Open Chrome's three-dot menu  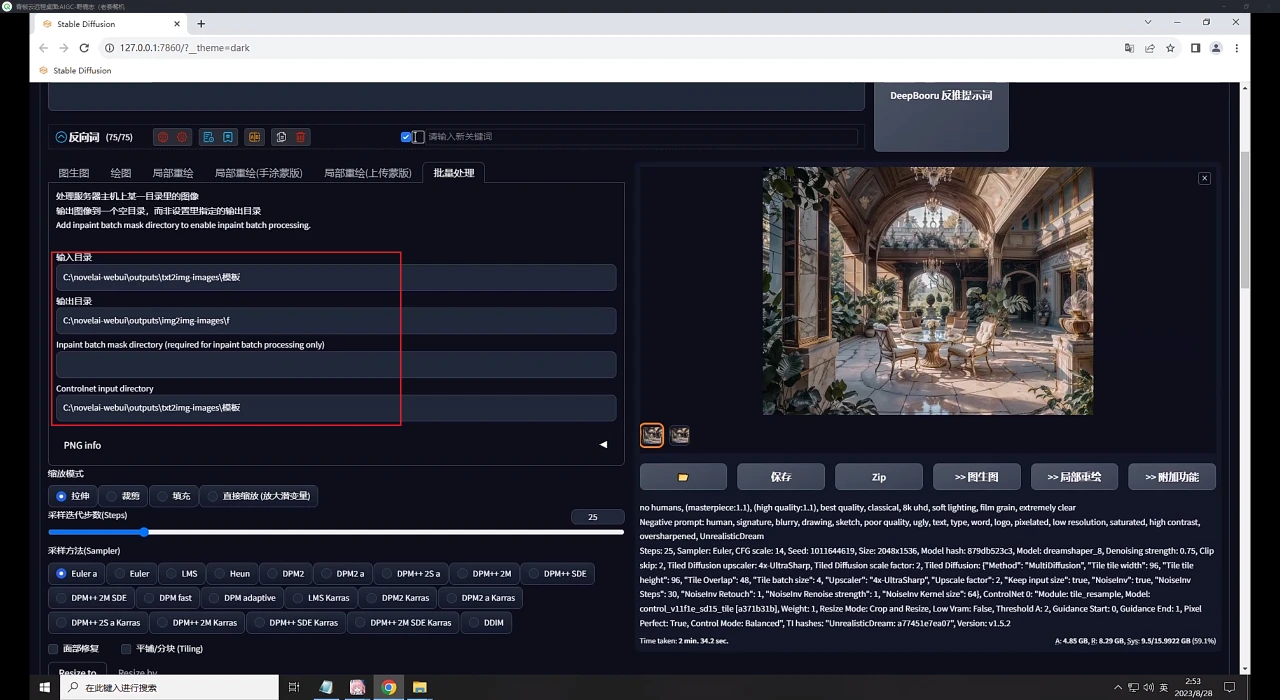pyautogui.click(x=1237, y=48)
